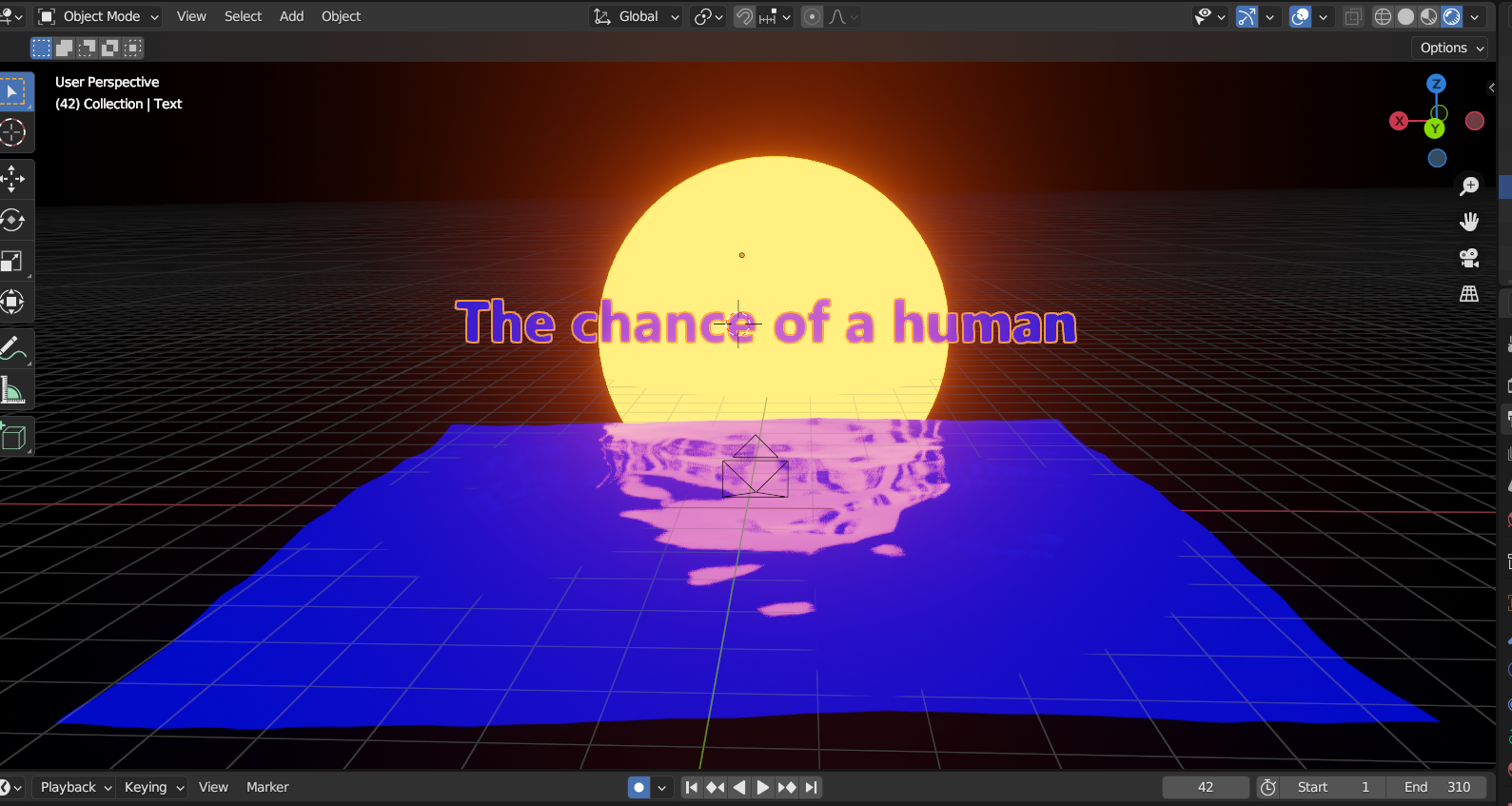Toggle X-ray mode
The width and height of the screenshot is (1512, 806).
pos(1353,16)
